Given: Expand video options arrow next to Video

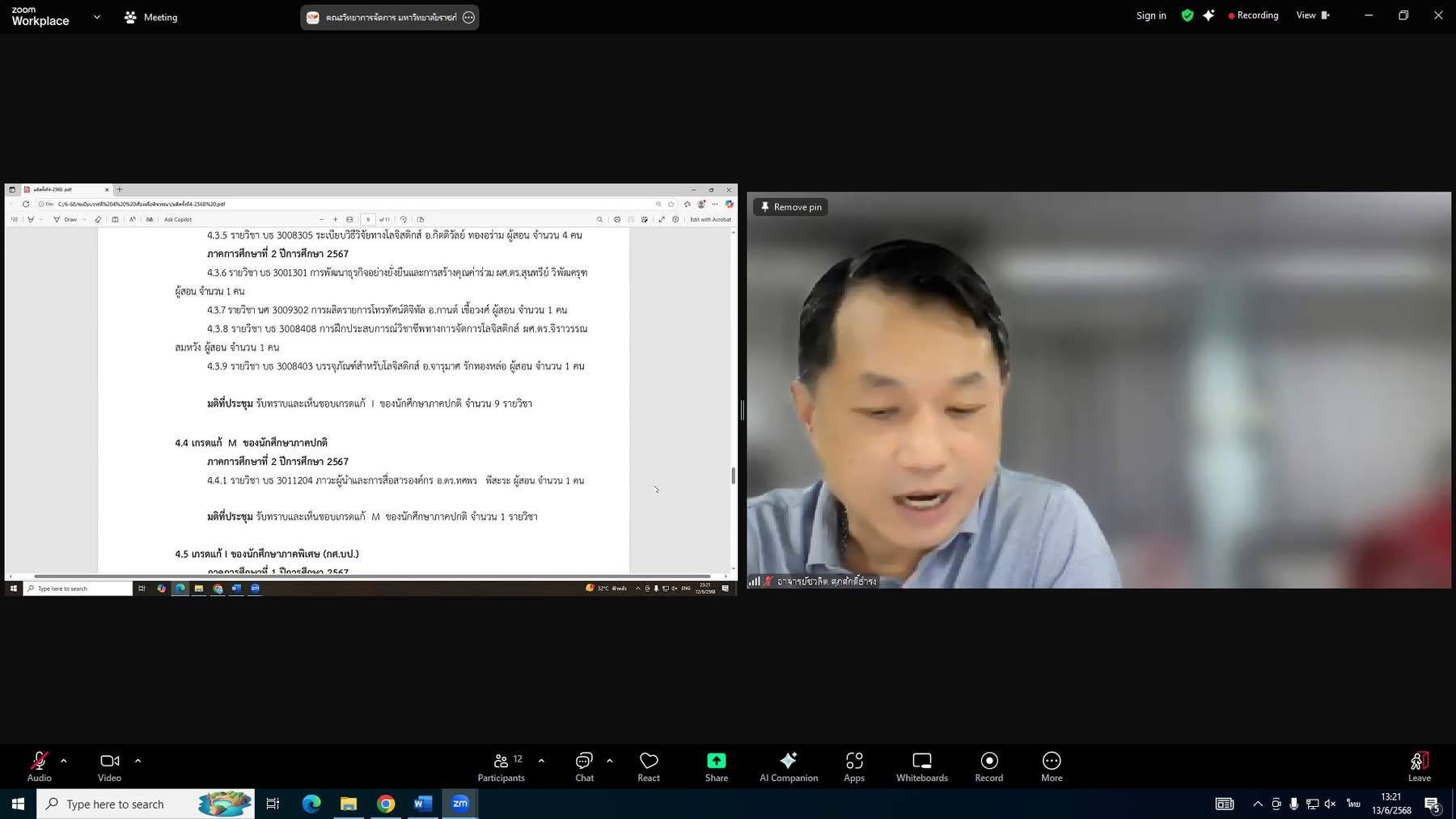Looking at the screenshot, I should coord(138,761).
